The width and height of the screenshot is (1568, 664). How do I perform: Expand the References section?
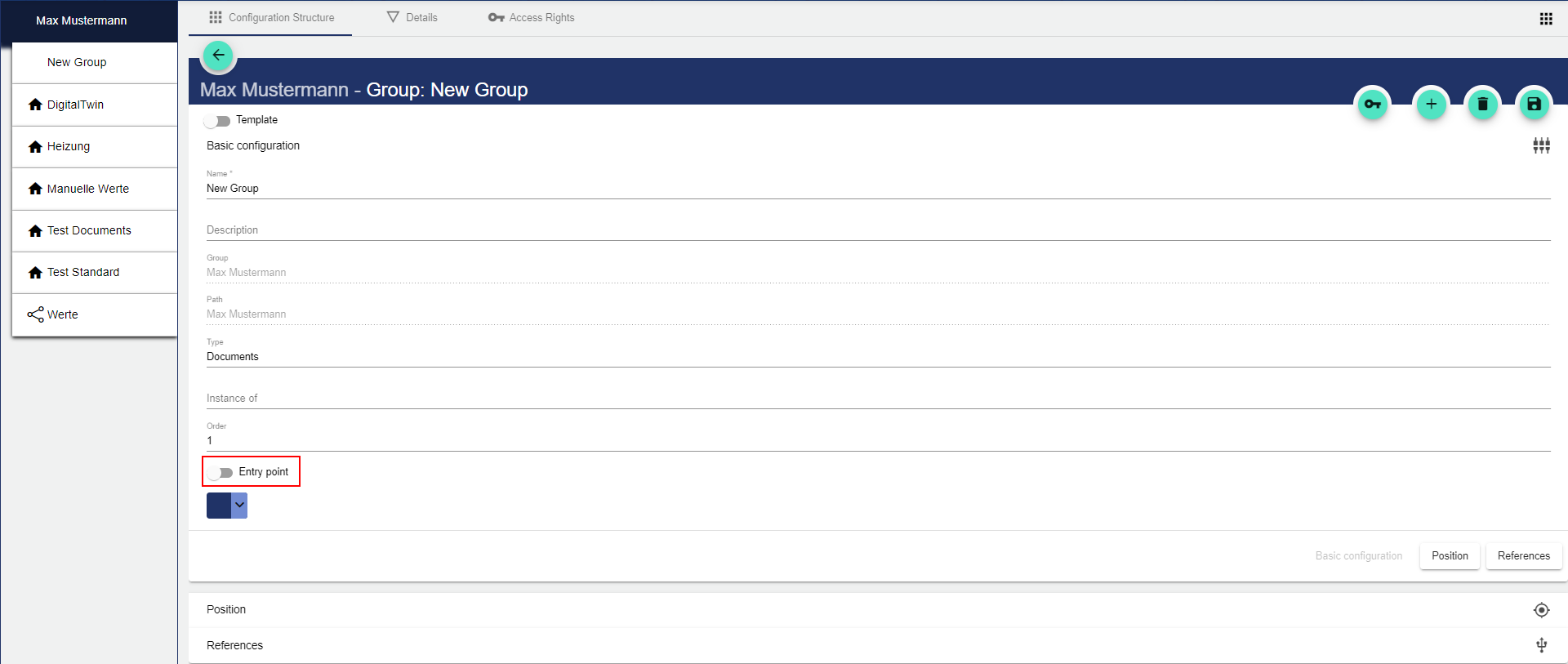point(235,645)
